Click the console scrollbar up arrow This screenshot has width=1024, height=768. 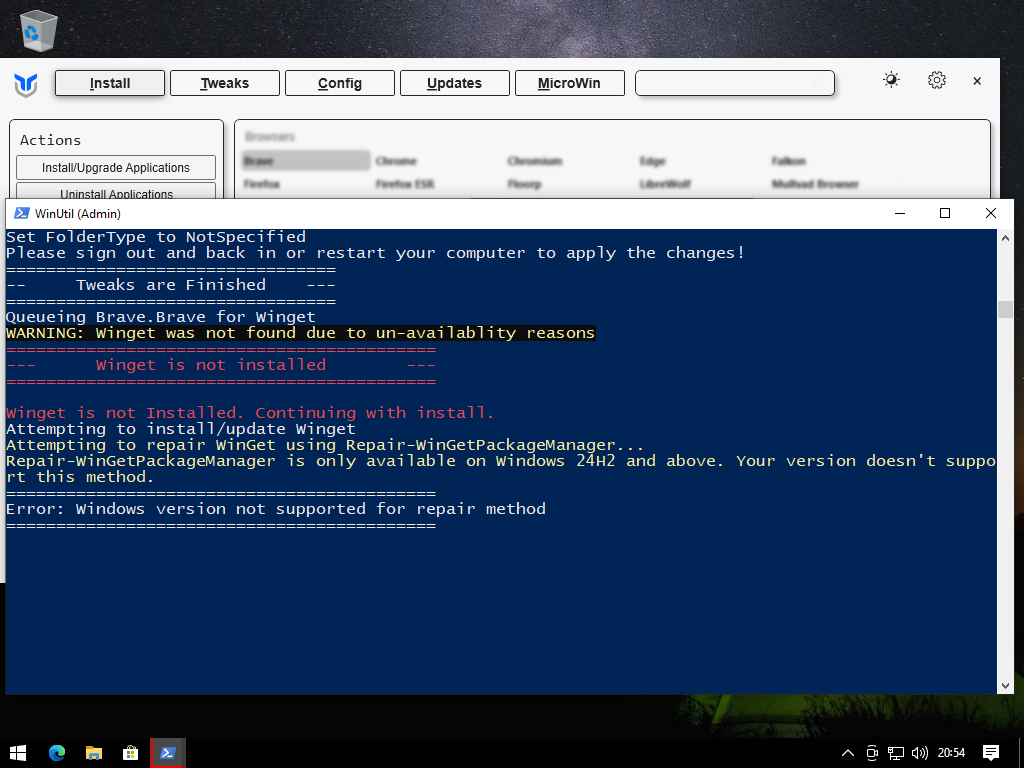[x=1005, y=238]
